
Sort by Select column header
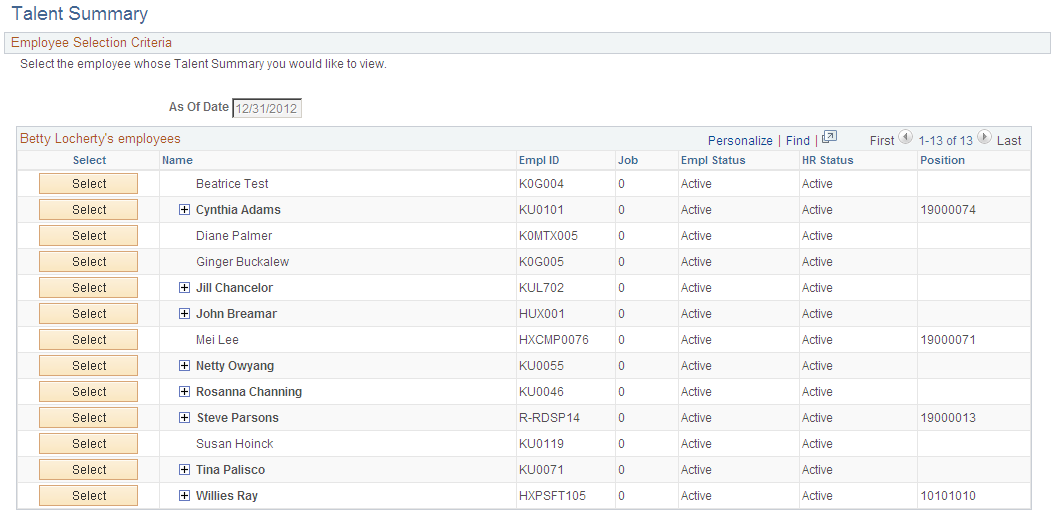point(89,160)
